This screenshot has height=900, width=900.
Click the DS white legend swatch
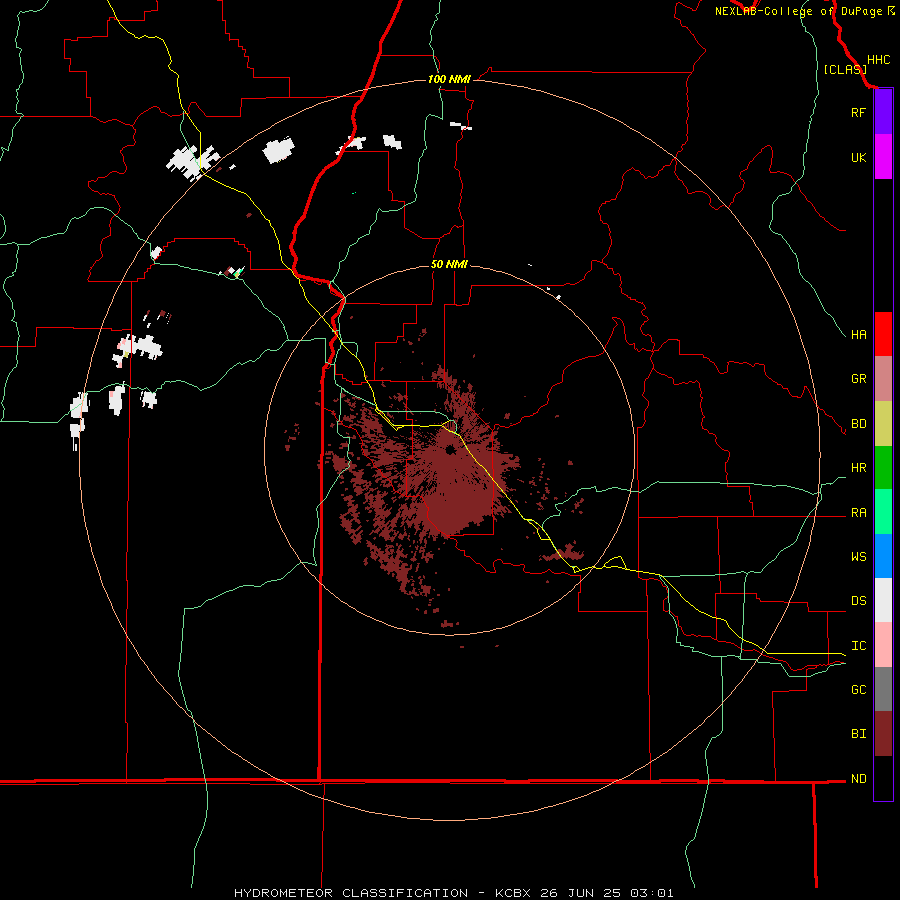[x=883, y=600]
